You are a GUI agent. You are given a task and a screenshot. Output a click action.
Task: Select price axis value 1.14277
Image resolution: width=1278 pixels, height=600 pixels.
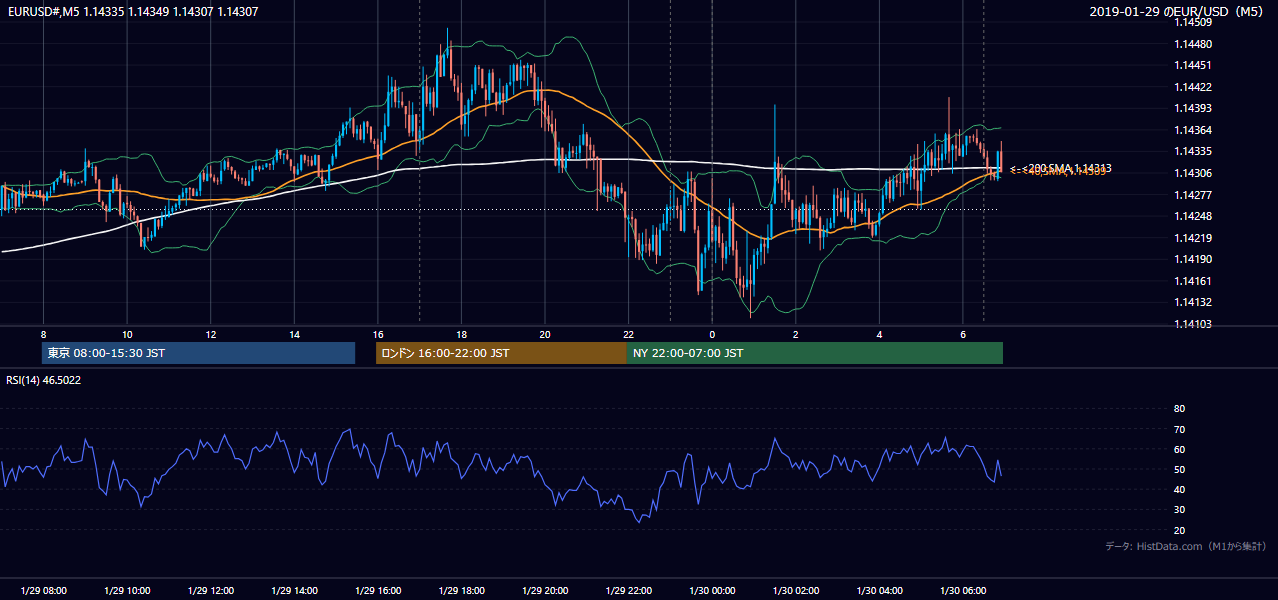[x=1192, y=195]
